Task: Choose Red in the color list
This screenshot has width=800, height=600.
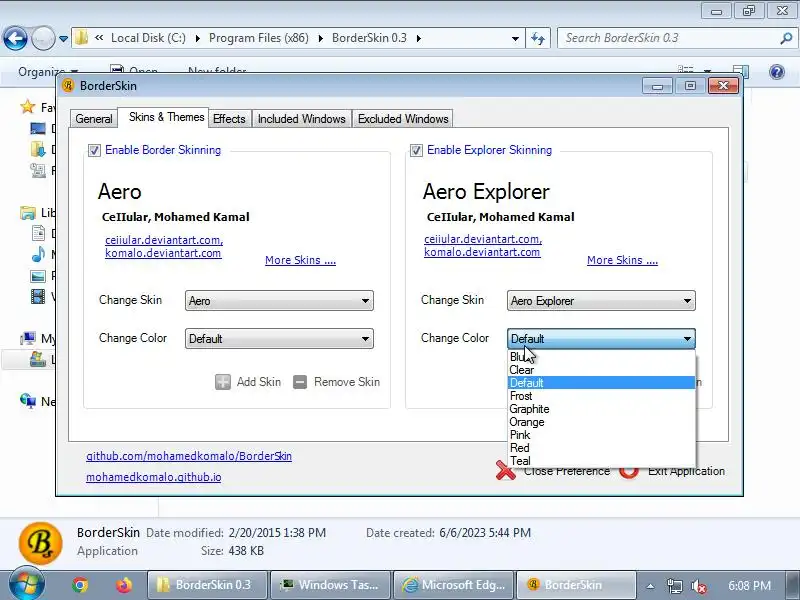Action: coord(602,448)
